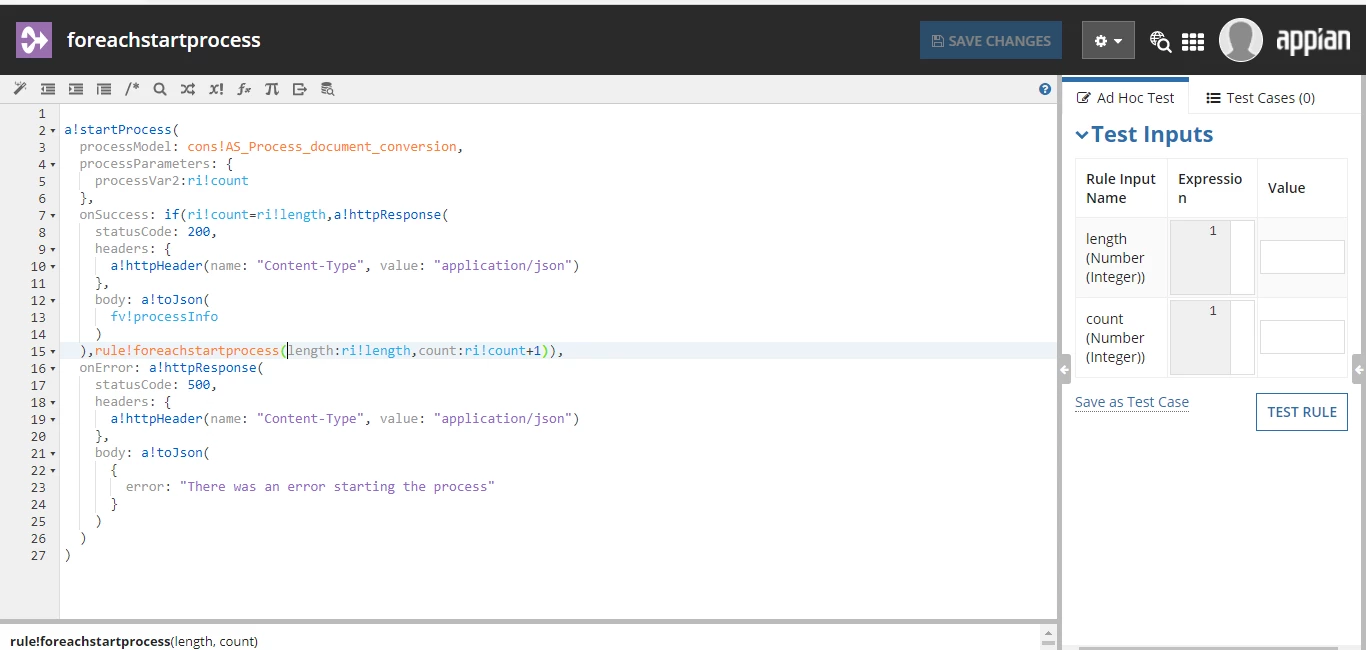
Task: Collapse the editor pane with left splitter arrow
Action: coord(1064,370)
